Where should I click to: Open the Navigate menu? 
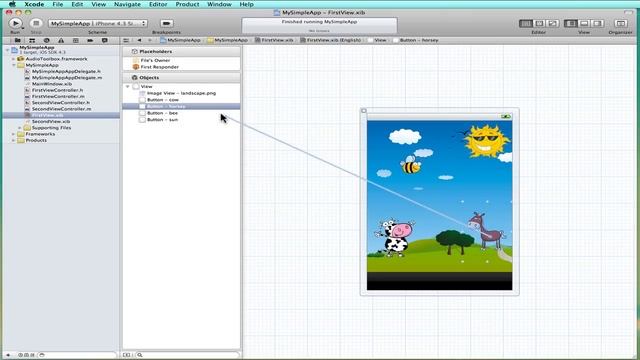[x=127, y=4]
